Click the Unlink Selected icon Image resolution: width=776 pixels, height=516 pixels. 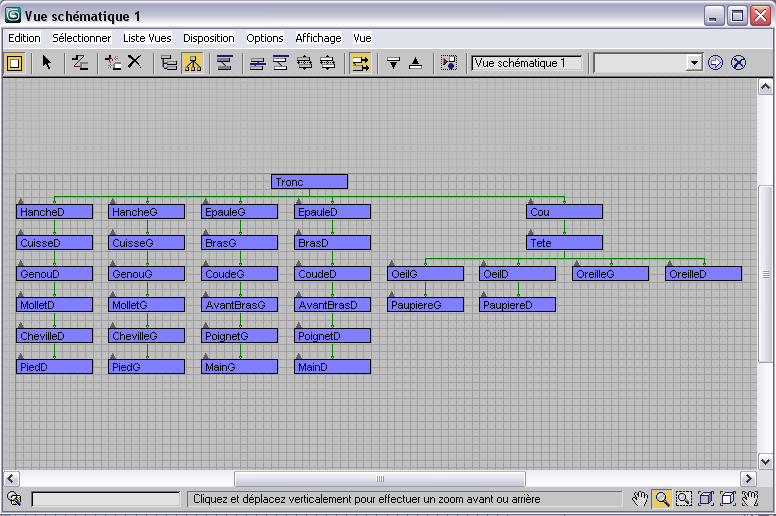coord(113,63)
